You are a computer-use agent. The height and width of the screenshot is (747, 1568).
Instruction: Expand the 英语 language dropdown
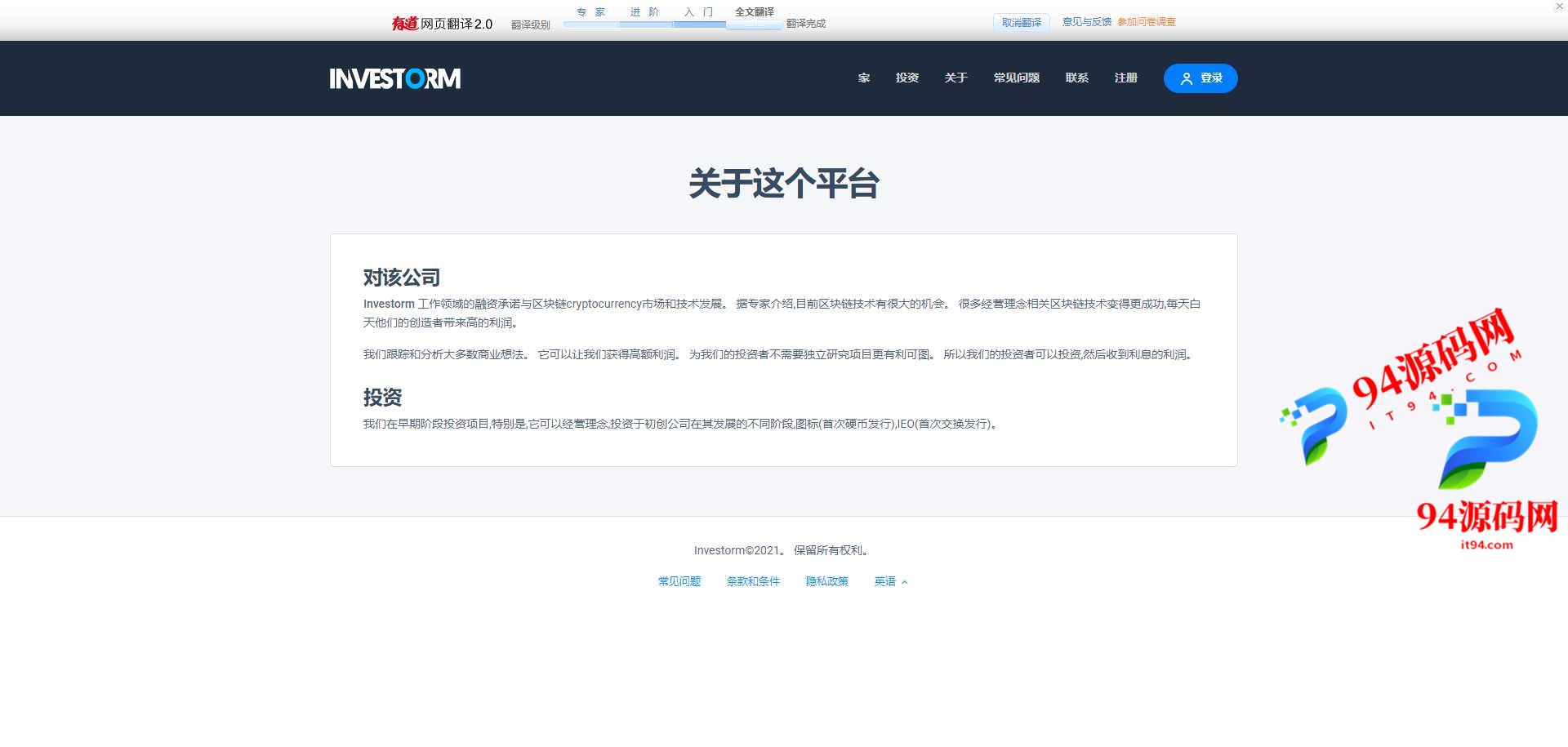891,581
